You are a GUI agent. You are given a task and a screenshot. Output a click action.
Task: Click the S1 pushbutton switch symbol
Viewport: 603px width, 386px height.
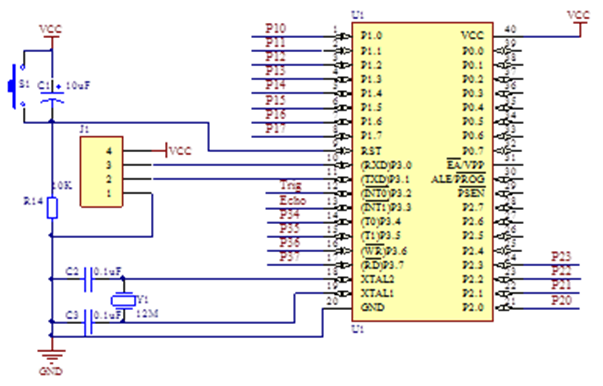coord(17,87)
